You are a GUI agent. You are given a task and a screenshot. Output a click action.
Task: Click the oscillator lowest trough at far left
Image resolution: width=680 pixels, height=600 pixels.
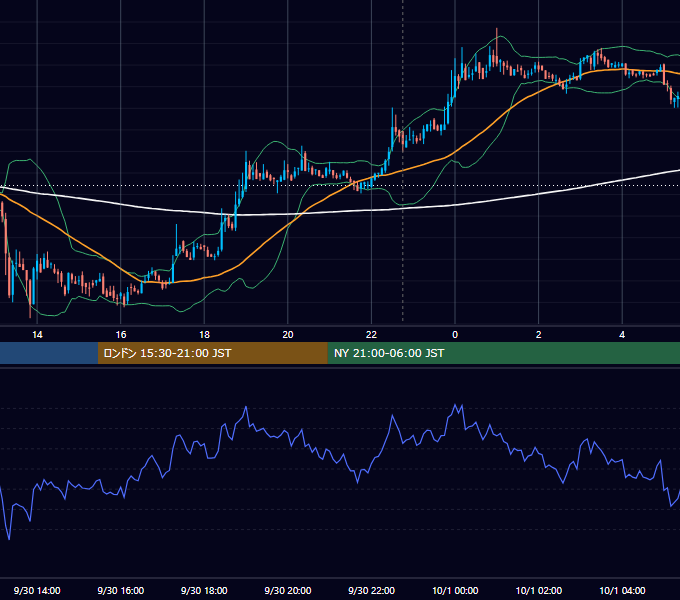pos(9,539)
